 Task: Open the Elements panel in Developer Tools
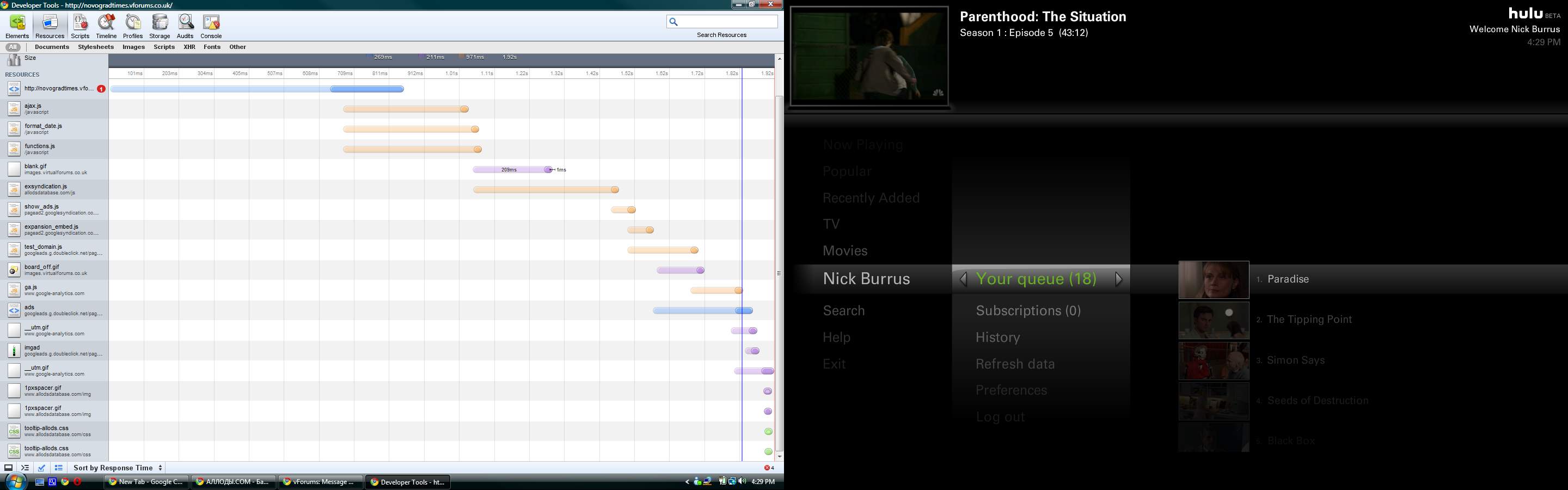17,27
